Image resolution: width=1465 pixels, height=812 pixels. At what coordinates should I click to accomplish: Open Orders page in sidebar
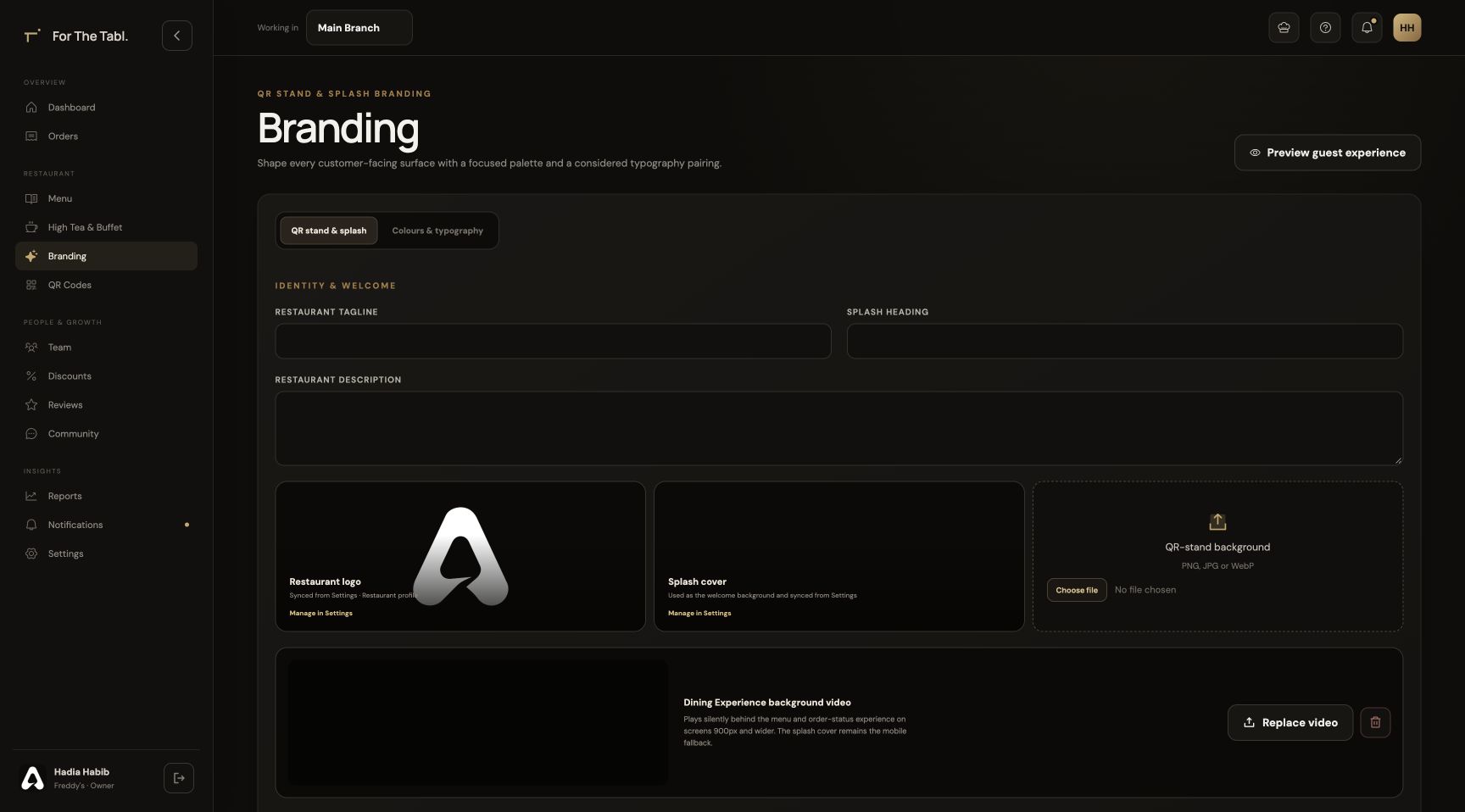tap(106, 136)
